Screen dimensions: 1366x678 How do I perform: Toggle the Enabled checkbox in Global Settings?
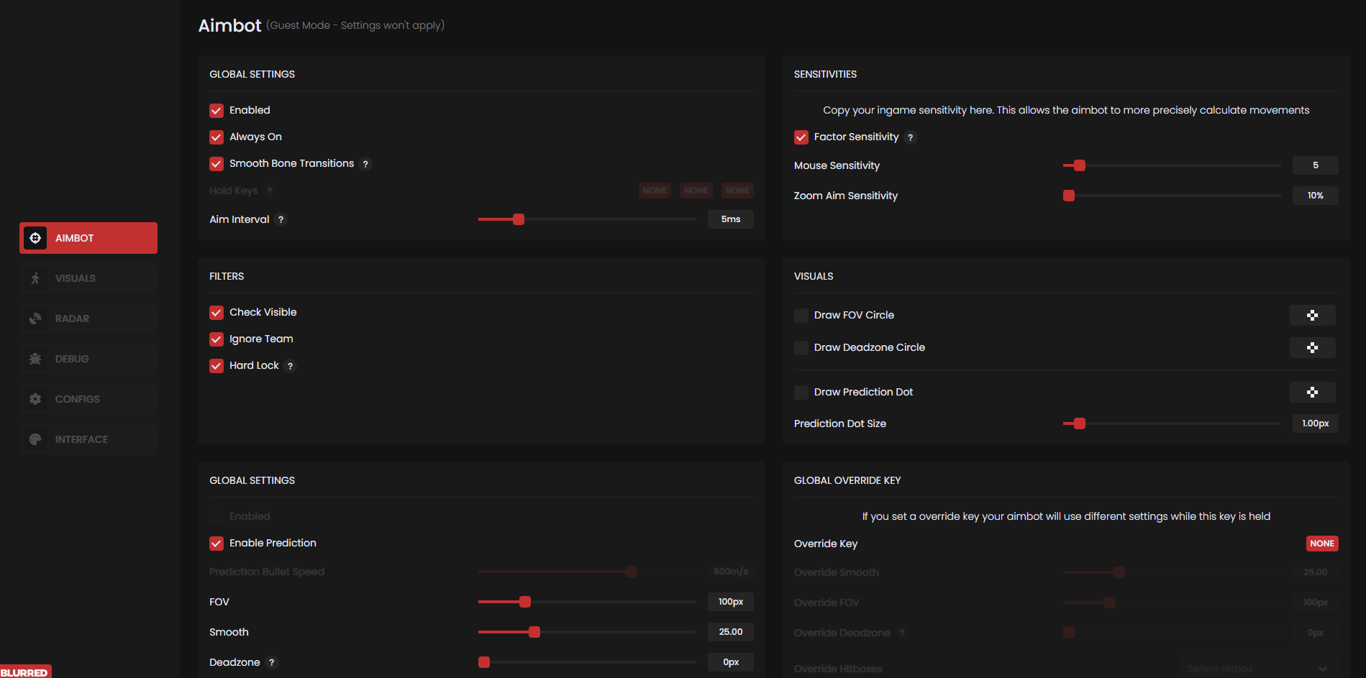click(216, 110)
